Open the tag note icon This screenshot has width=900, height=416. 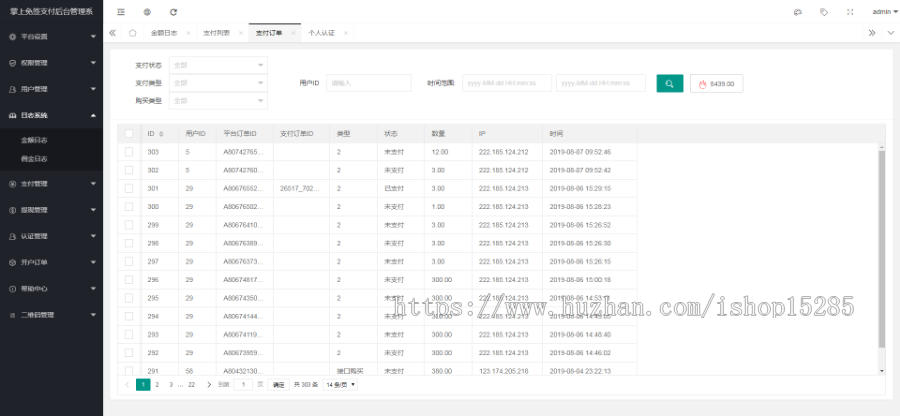coord(824,11)
